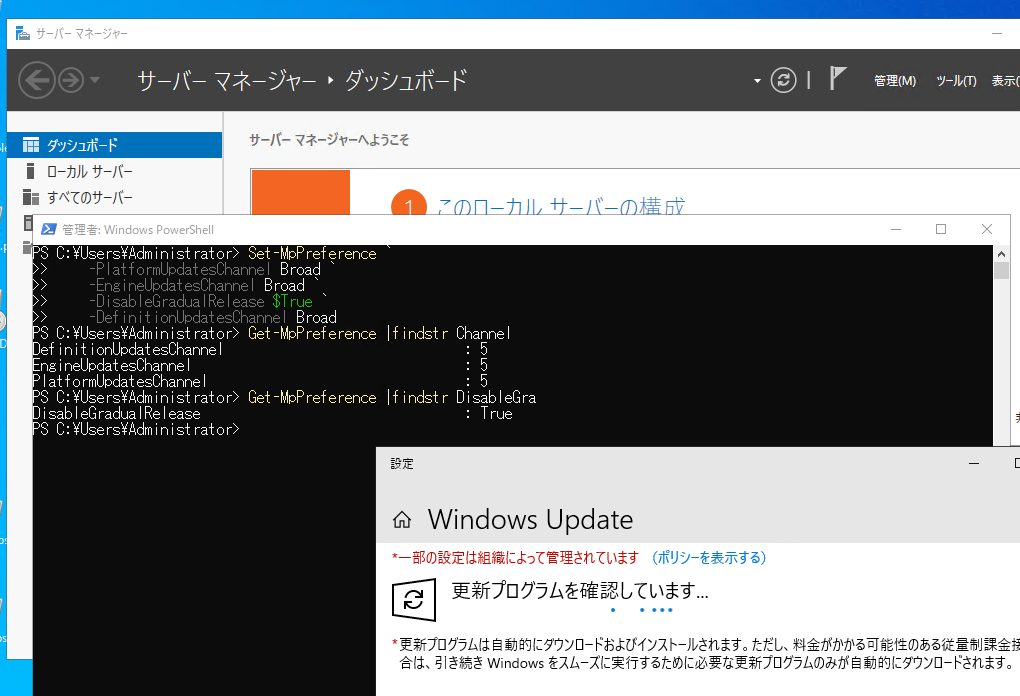This screenshot has width=1020, height=696.
Task: Click the back navigation arrow in Server Manager
Action: pos(37,80)
